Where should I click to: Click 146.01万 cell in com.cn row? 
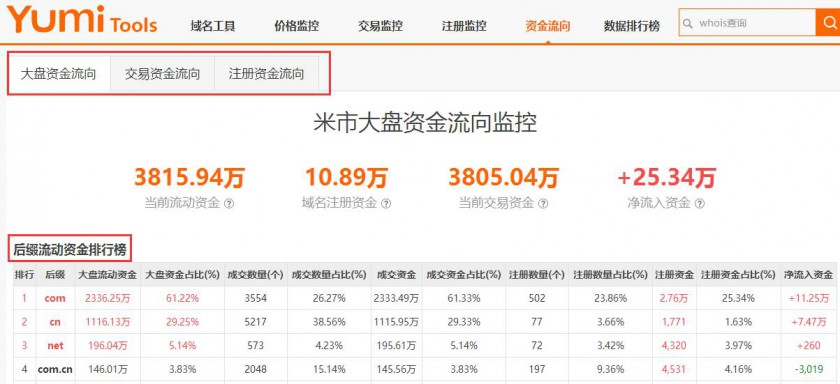point(107,369)
